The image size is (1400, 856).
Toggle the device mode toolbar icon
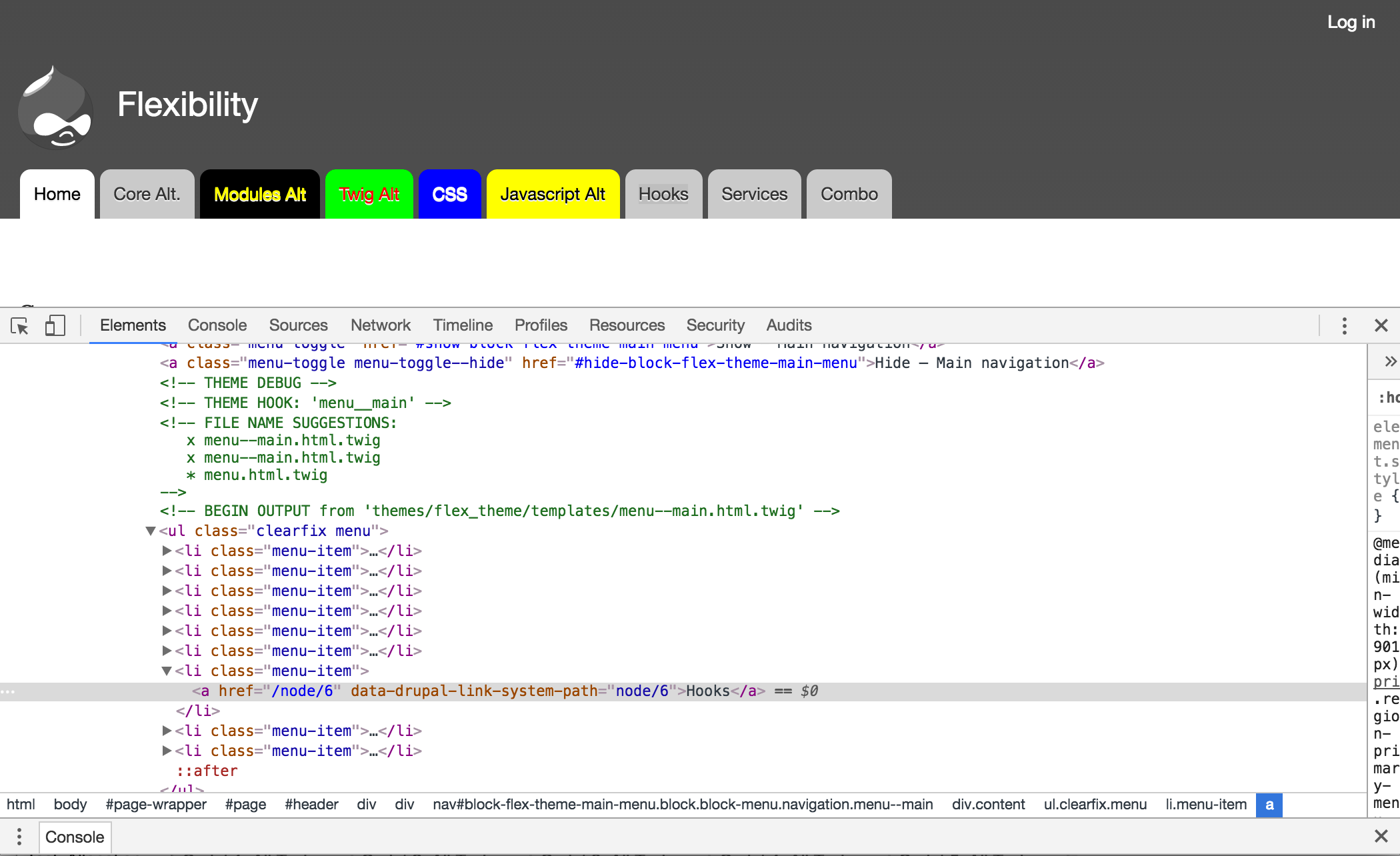click(55, 325)
